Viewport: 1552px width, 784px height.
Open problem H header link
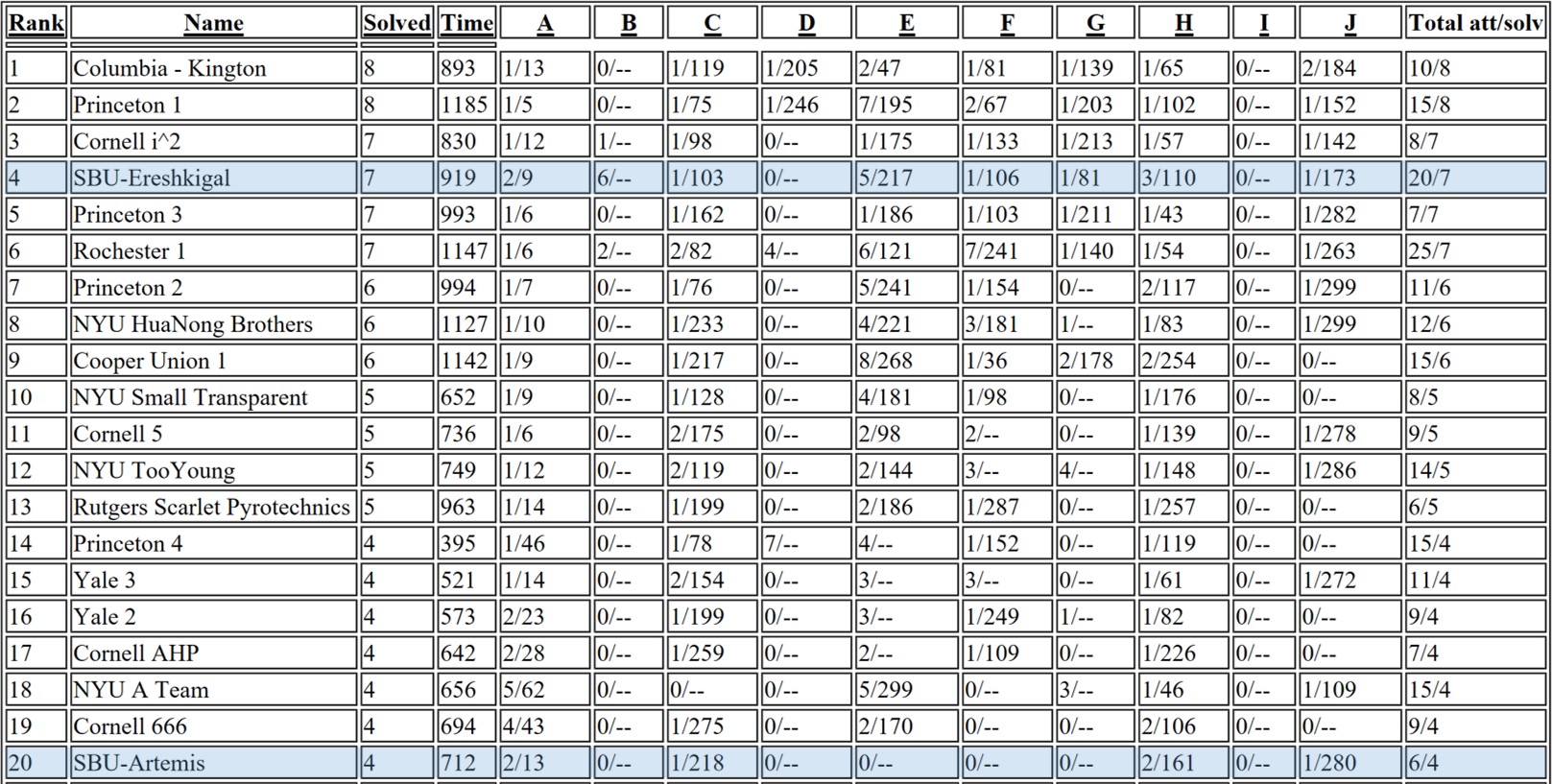click(1184, 23)
